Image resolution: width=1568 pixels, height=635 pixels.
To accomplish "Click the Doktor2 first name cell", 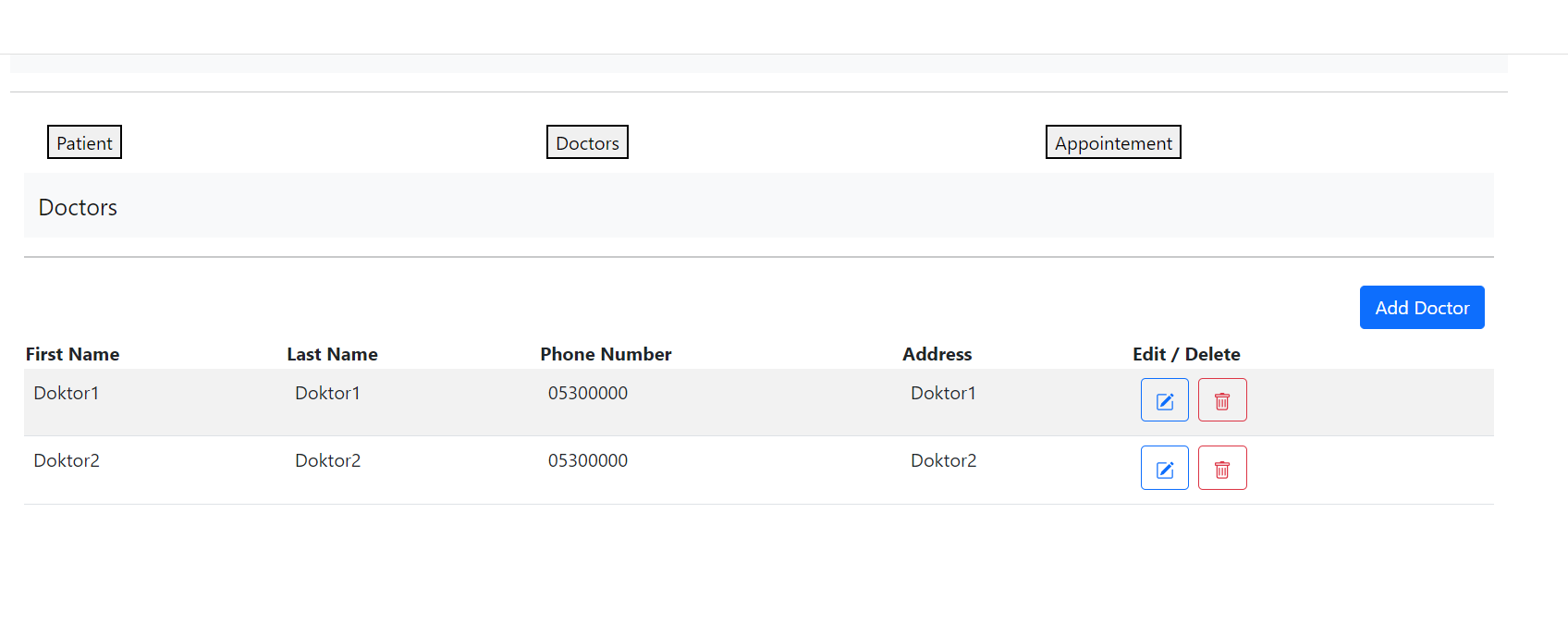I will (67, 460).
